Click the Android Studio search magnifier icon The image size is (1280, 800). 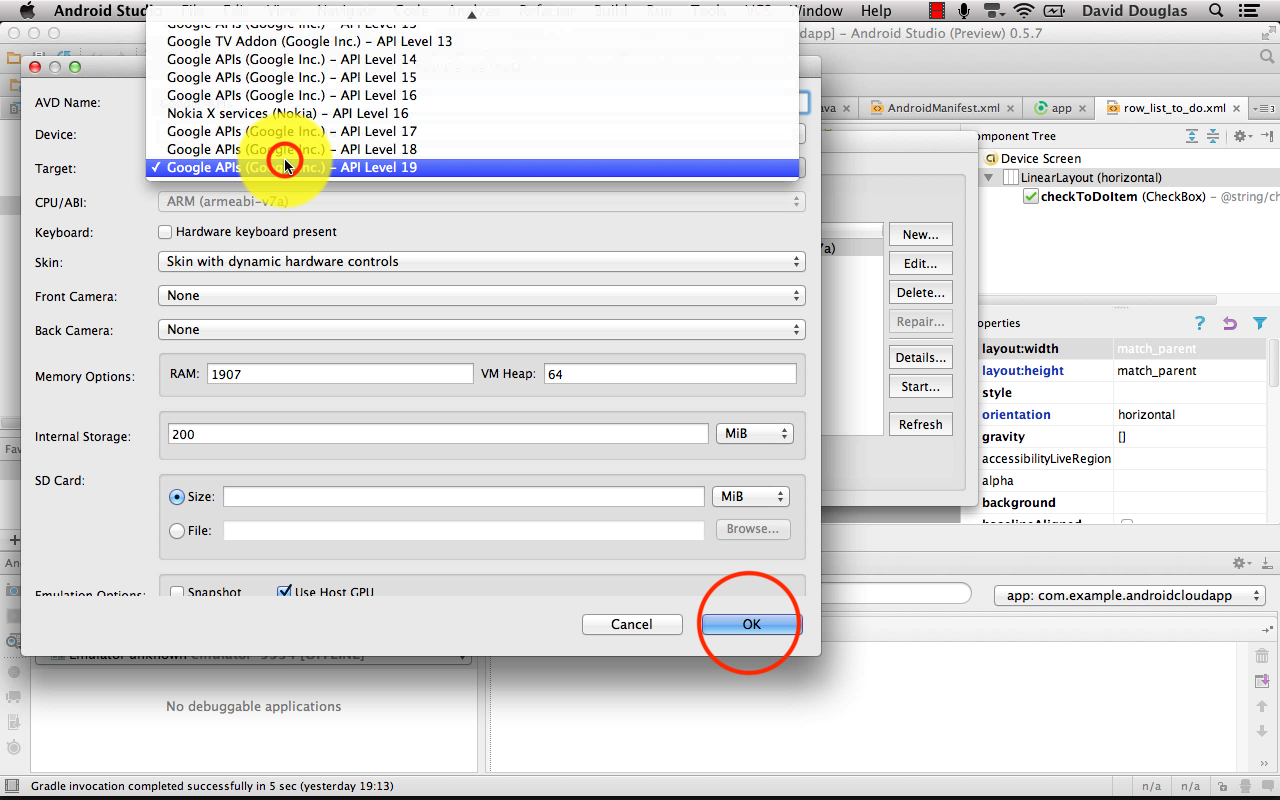1265,58
